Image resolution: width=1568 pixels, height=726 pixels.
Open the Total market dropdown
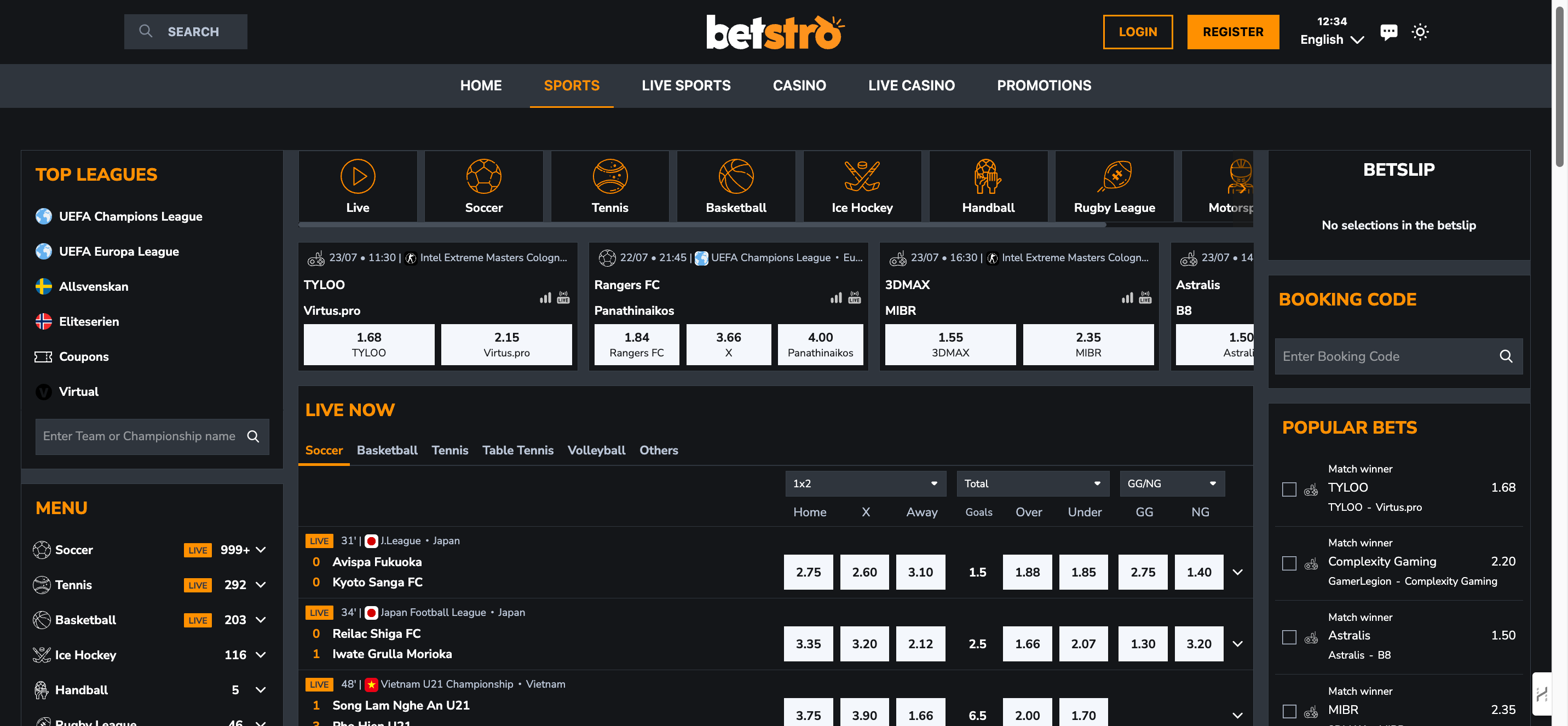(1033, 484)
